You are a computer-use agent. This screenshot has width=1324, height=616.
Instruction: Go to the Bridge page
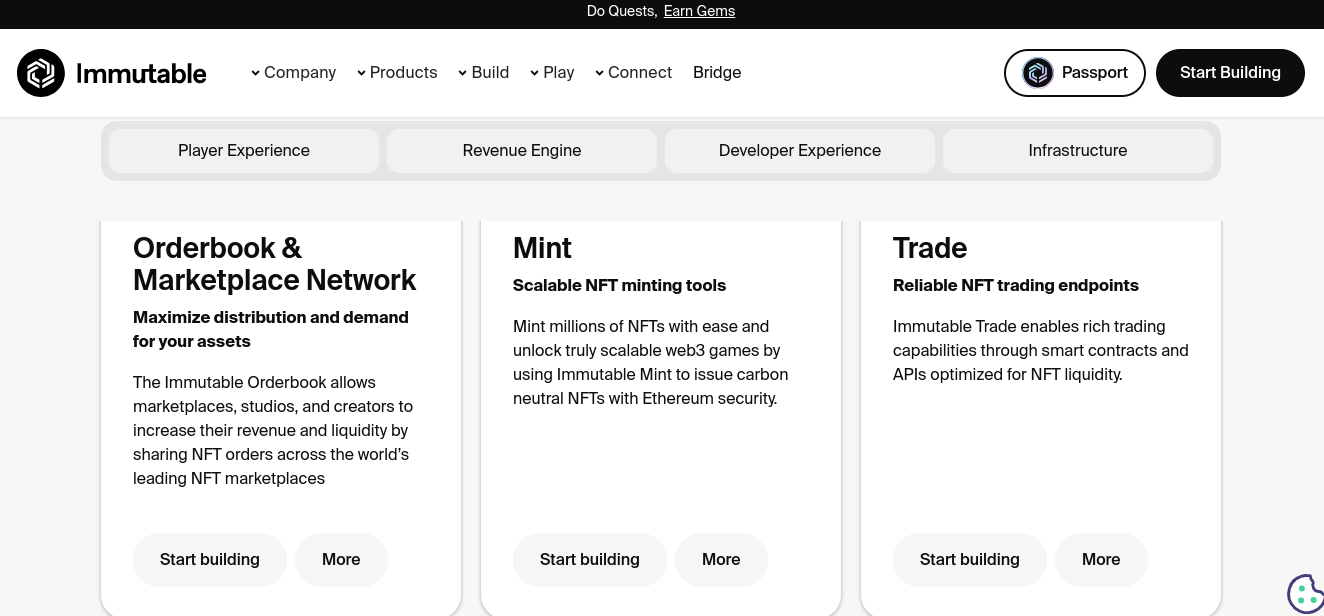tap(717, 73)
